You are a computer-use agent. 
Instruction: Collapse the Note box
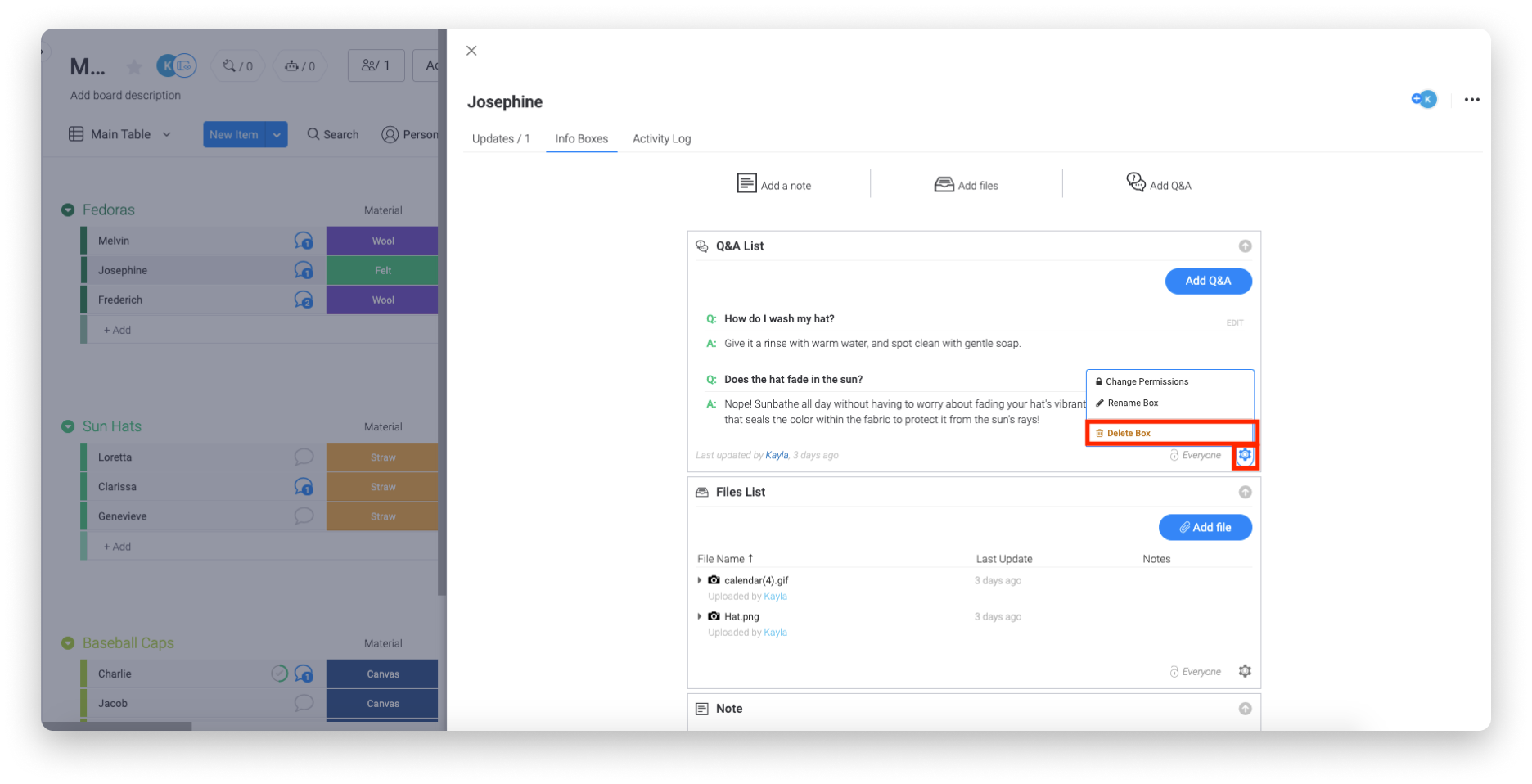point(1245,709)
